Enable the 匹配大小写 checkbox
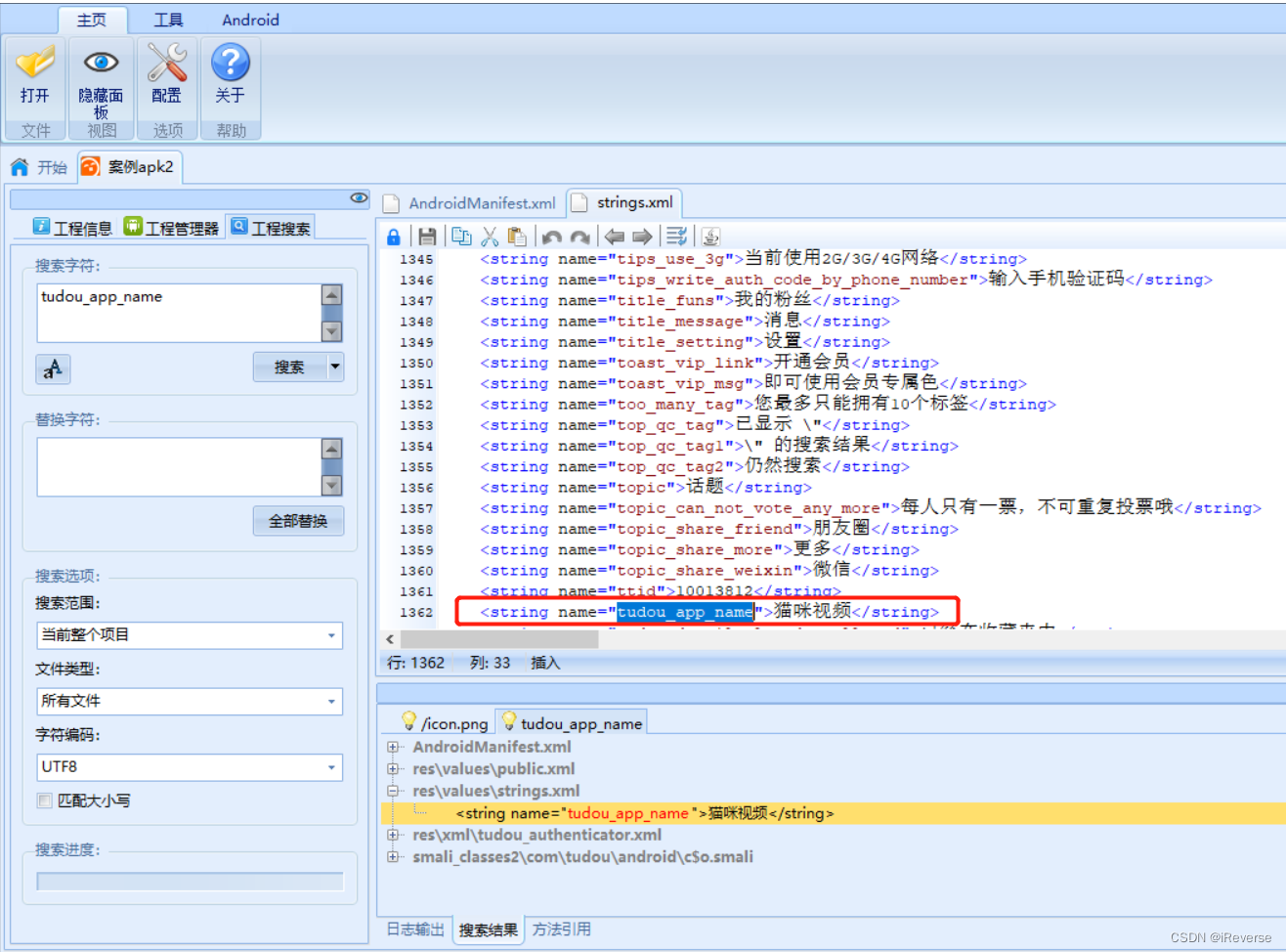 (45, 801)
